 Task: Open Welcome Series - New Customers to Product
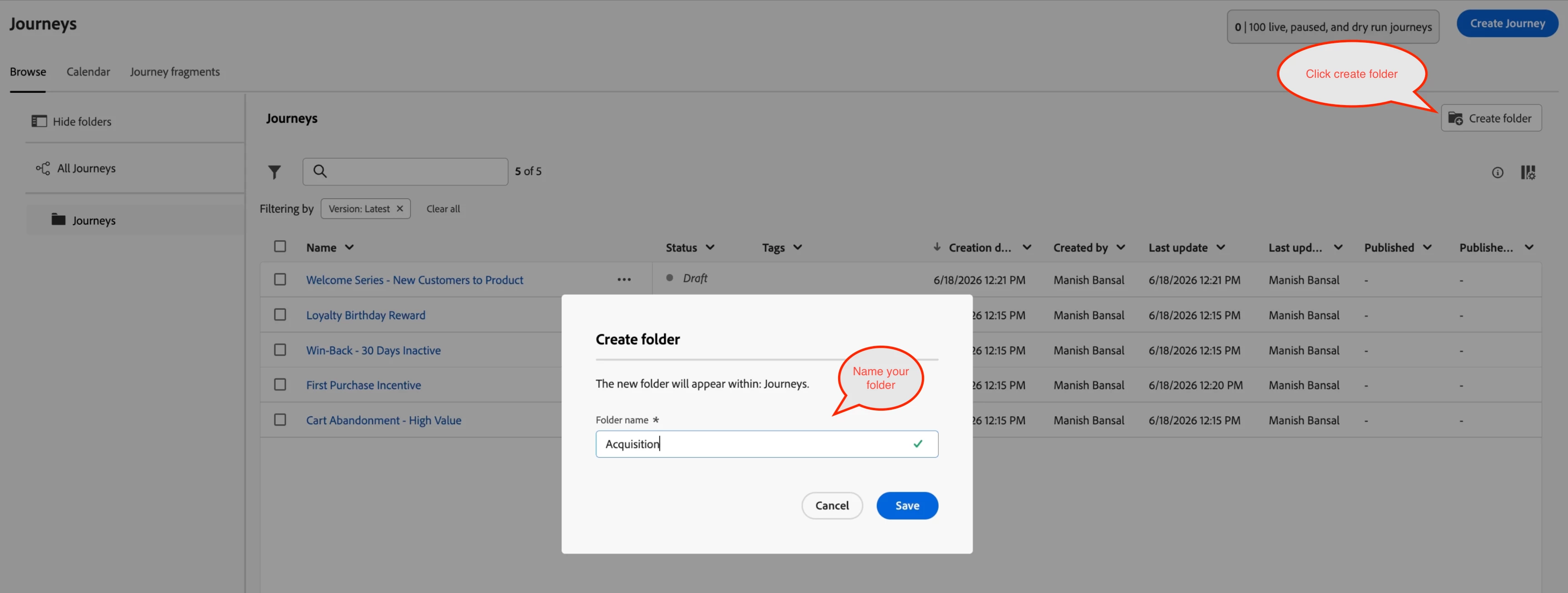coord(415,280)
